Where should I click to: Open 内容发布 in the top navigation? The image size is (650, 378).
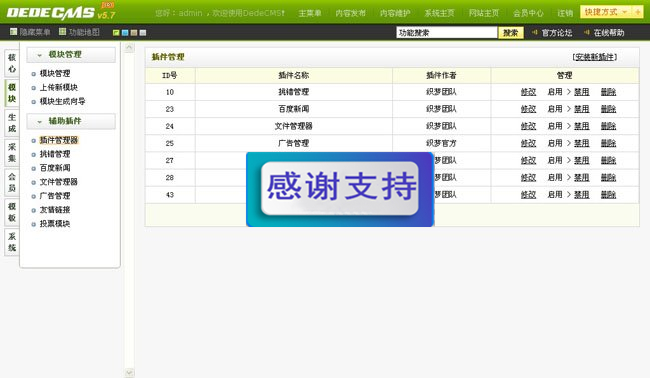tap(351, 13)
